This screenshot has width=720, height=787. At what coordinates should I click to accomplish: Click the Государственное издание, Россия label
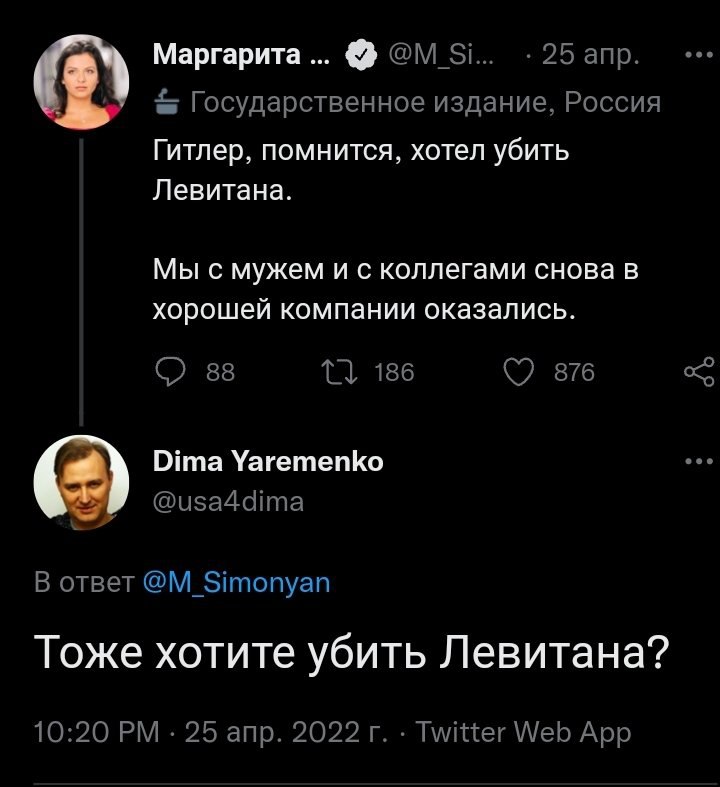tap(425, 103)
